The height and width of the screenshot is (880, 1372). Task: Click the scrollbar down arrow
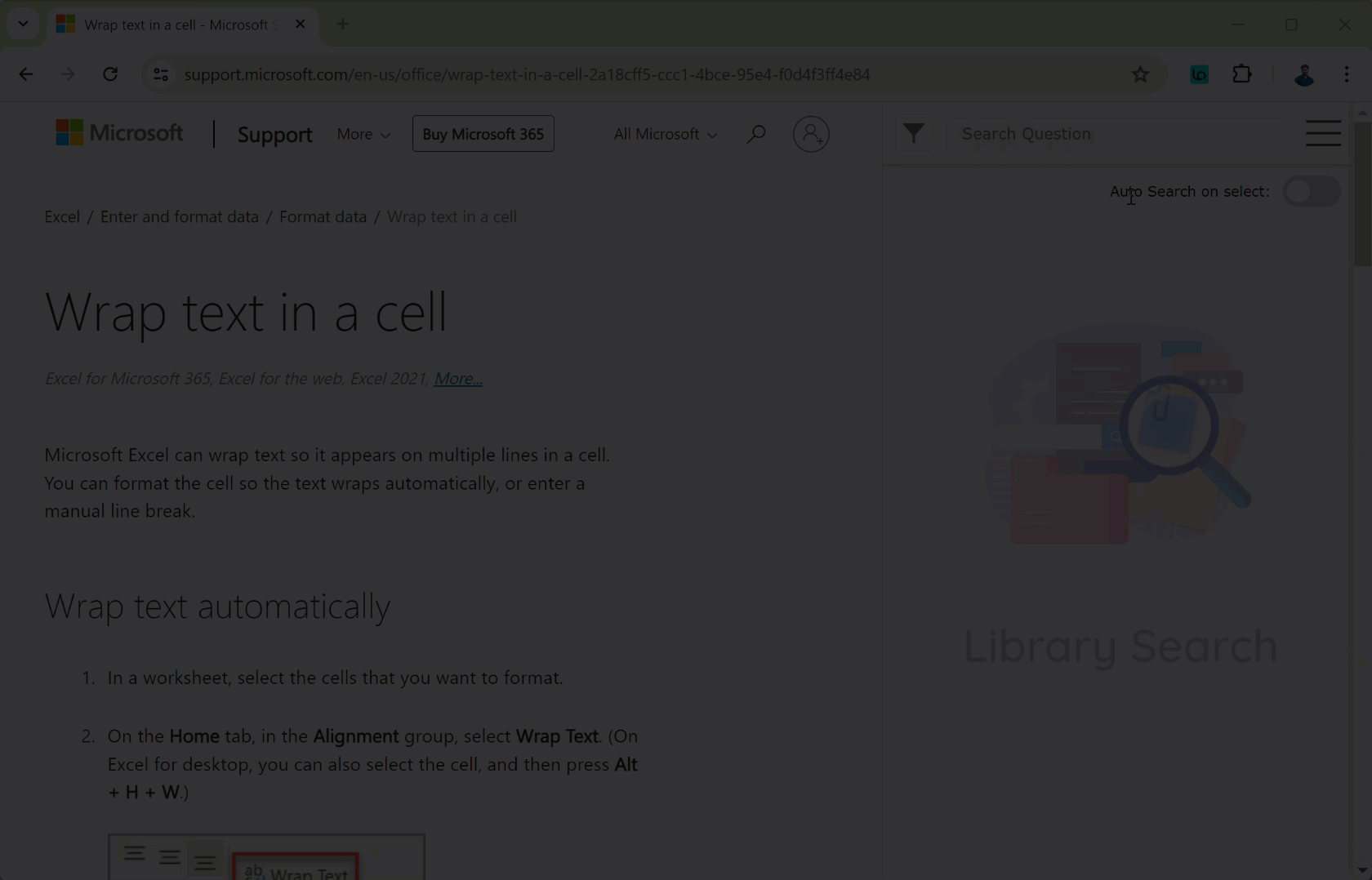pos(1362,871)
